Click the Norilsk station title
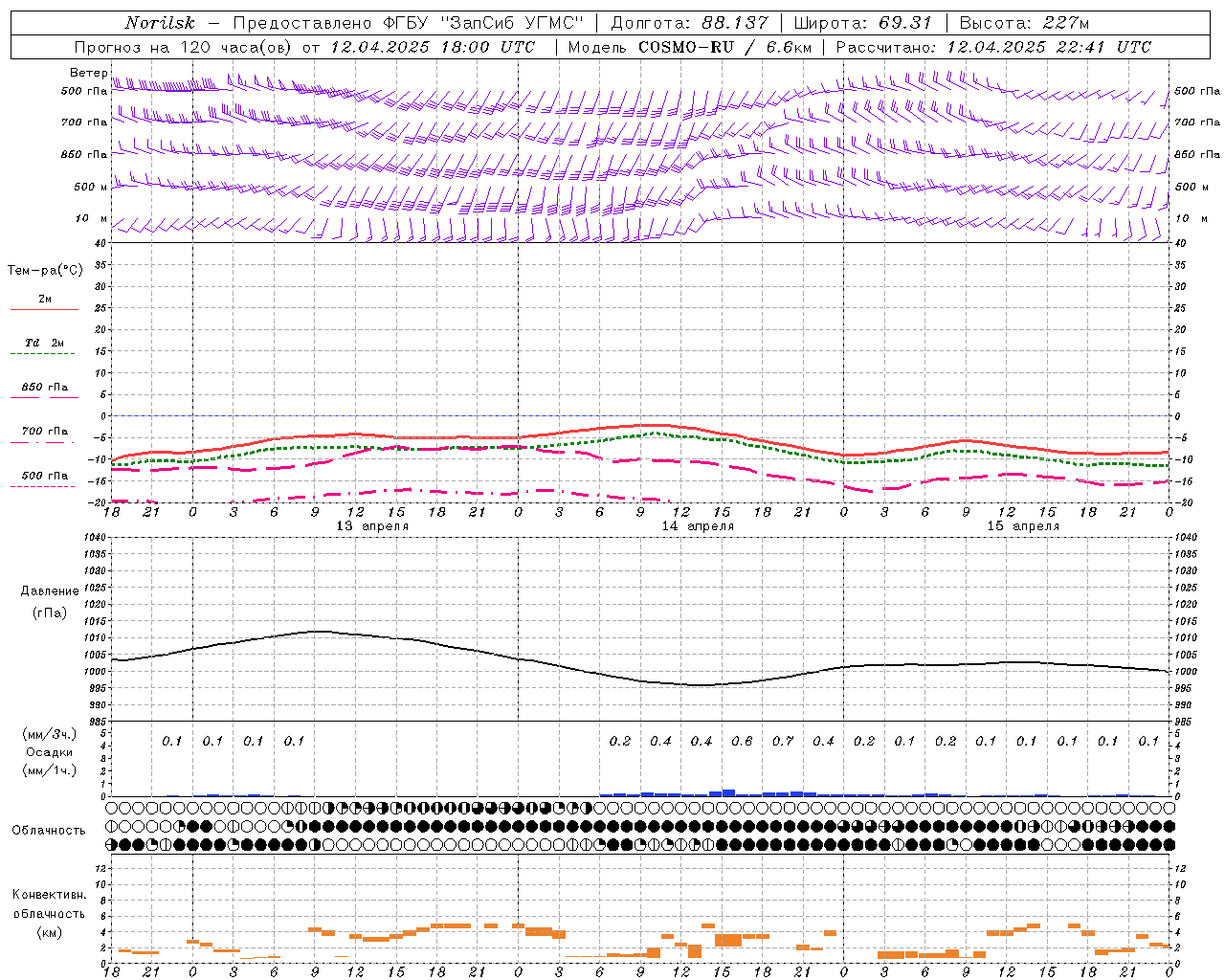Viewport: 1225px width, 980px height. pos(160,23)
